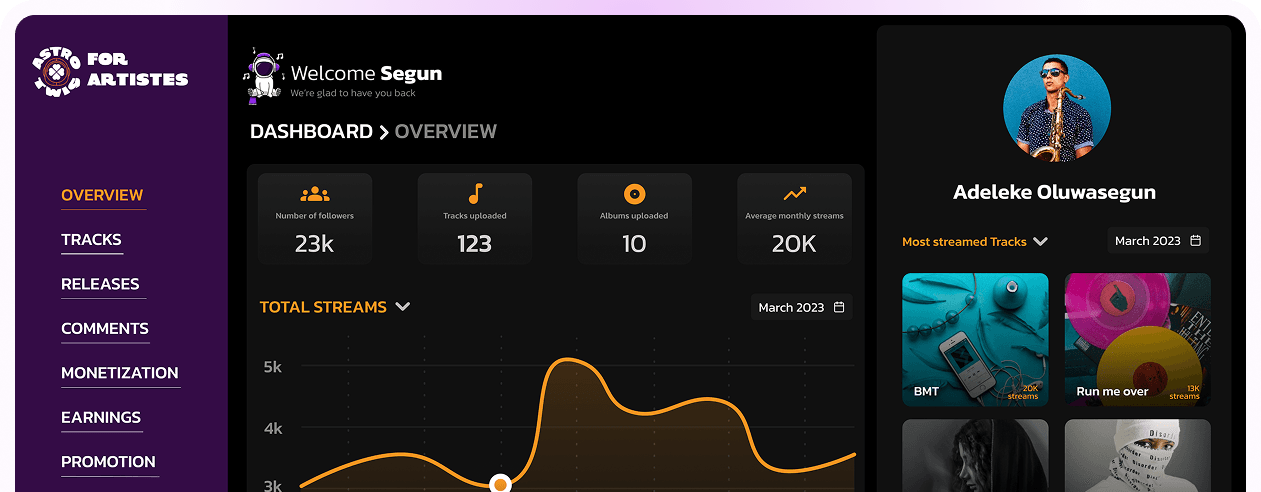Image resolution: width=1261 pixels, height=492 pixels.
Task: Open the Run me over track
Action: coord(1137,340)
